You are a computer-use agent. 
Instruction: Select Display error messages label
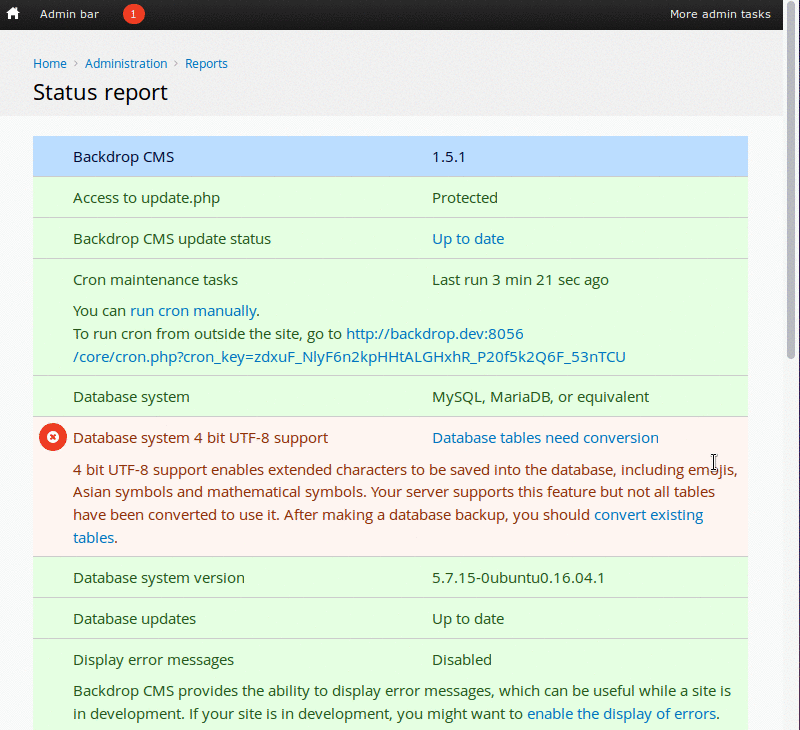(x=153, y=660)
